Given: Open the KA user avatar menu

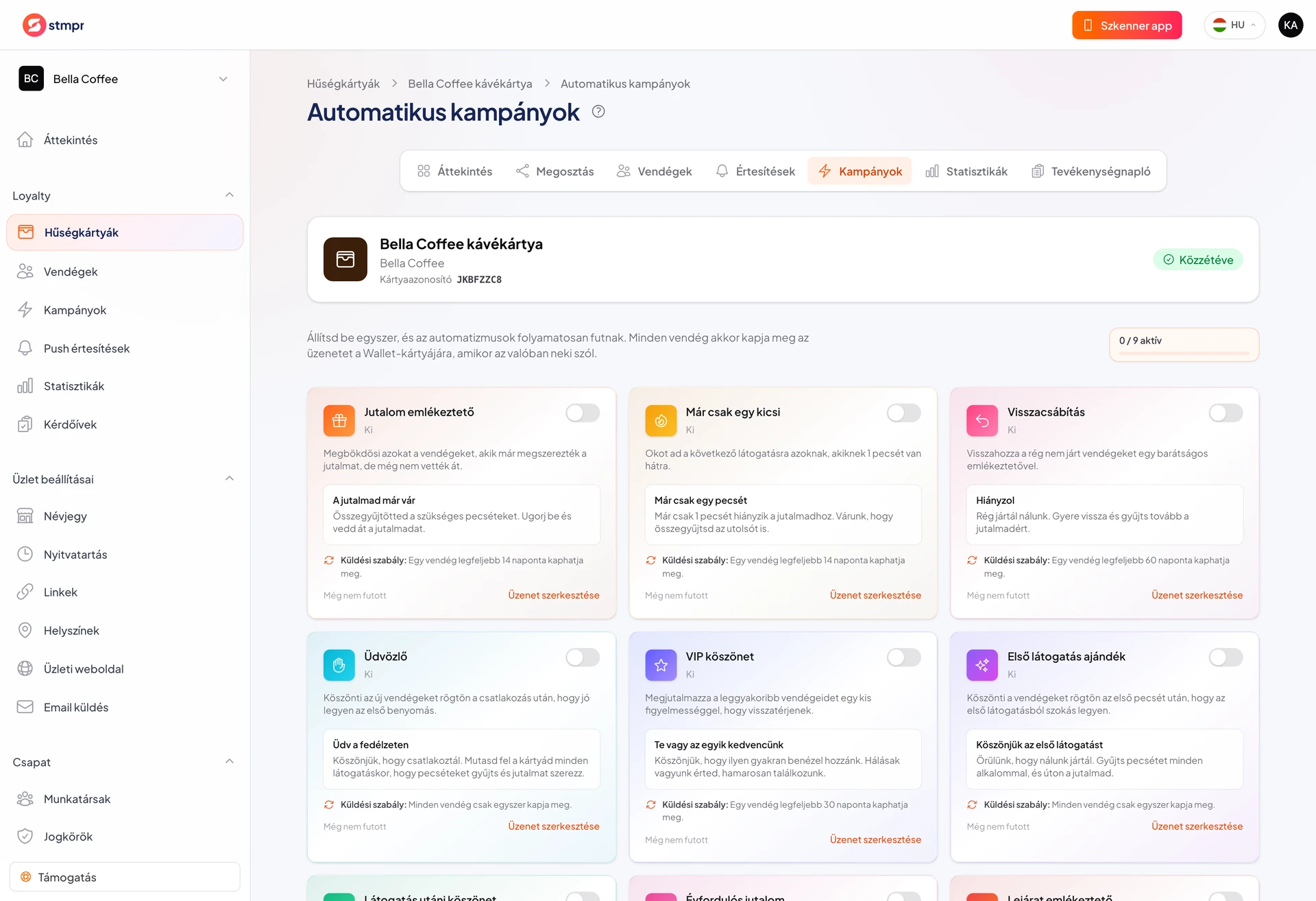Looking at the screenshot, I should [1291, 25].
